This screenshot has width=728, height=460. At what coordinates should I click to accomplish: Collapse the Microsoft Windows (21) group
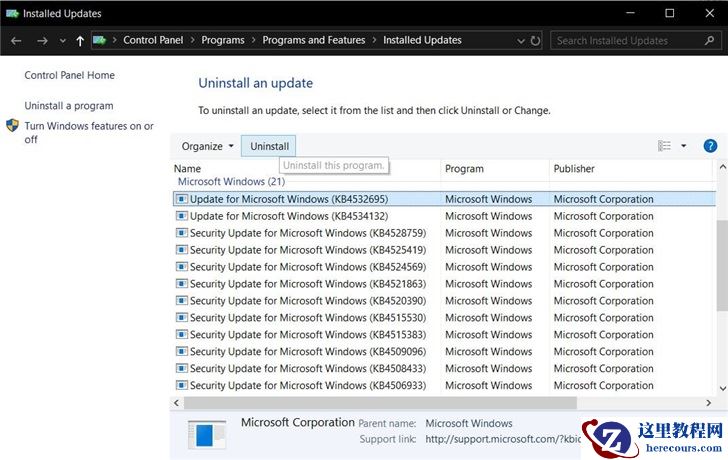(231, 181)
